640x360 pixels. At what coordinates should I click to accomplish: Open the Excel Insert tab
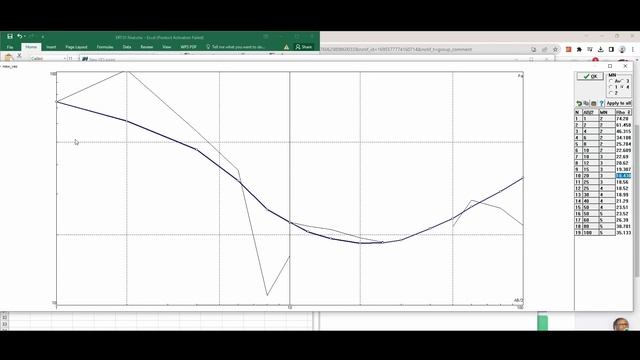click(x=51, y=47)
